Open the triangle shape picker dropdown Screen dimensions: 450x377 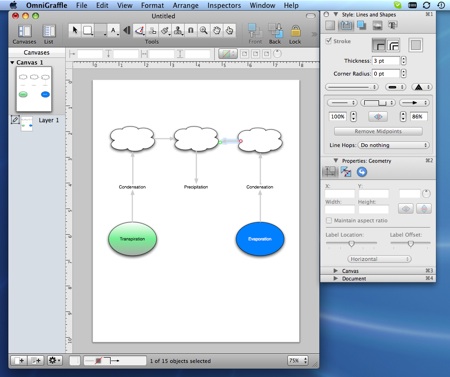point(422,87)
